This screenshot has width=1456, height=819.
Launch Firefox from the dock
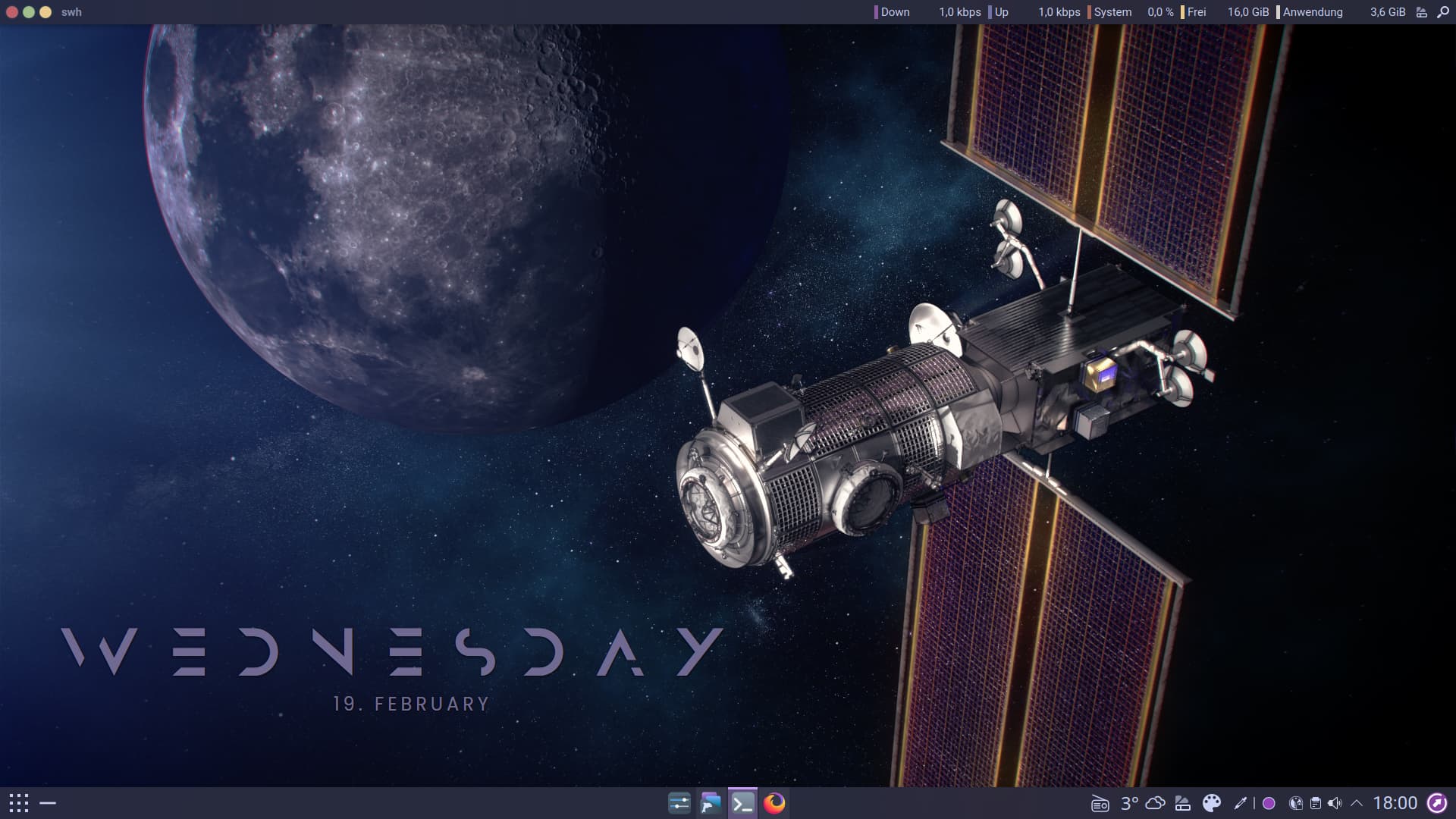(x=774, y=803)
